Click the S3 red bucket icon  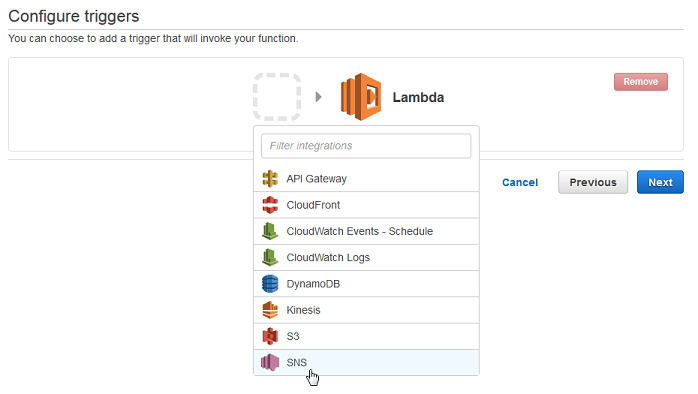(x=270, y=336)
